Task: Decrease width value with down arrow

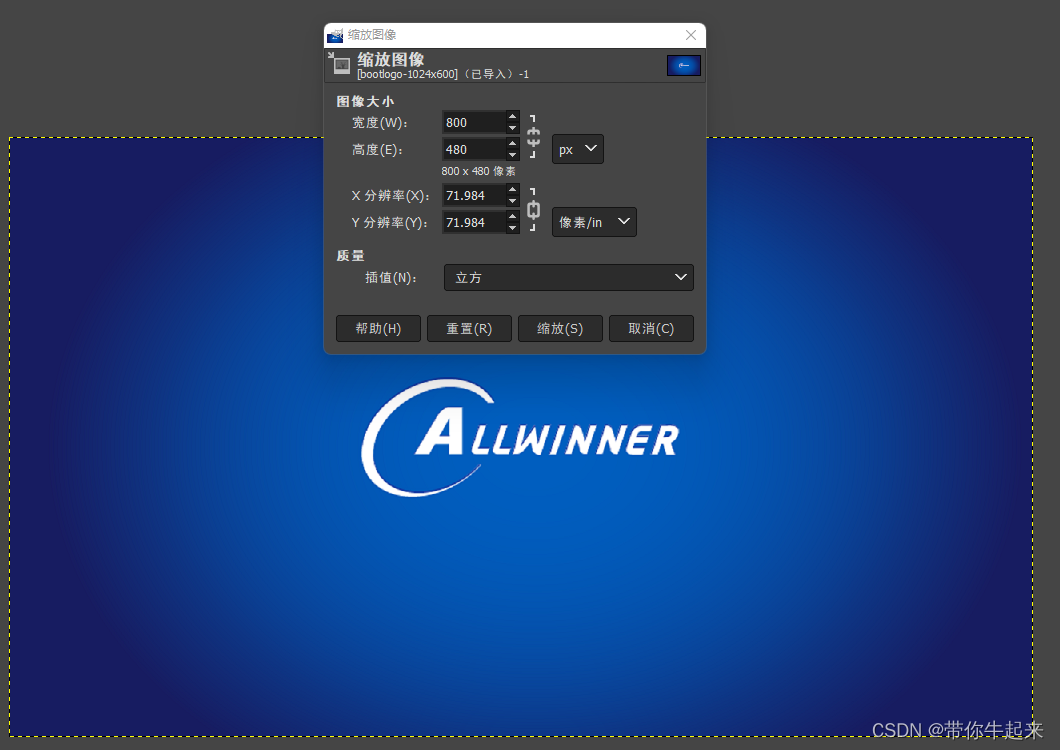Action: point(512,128)
